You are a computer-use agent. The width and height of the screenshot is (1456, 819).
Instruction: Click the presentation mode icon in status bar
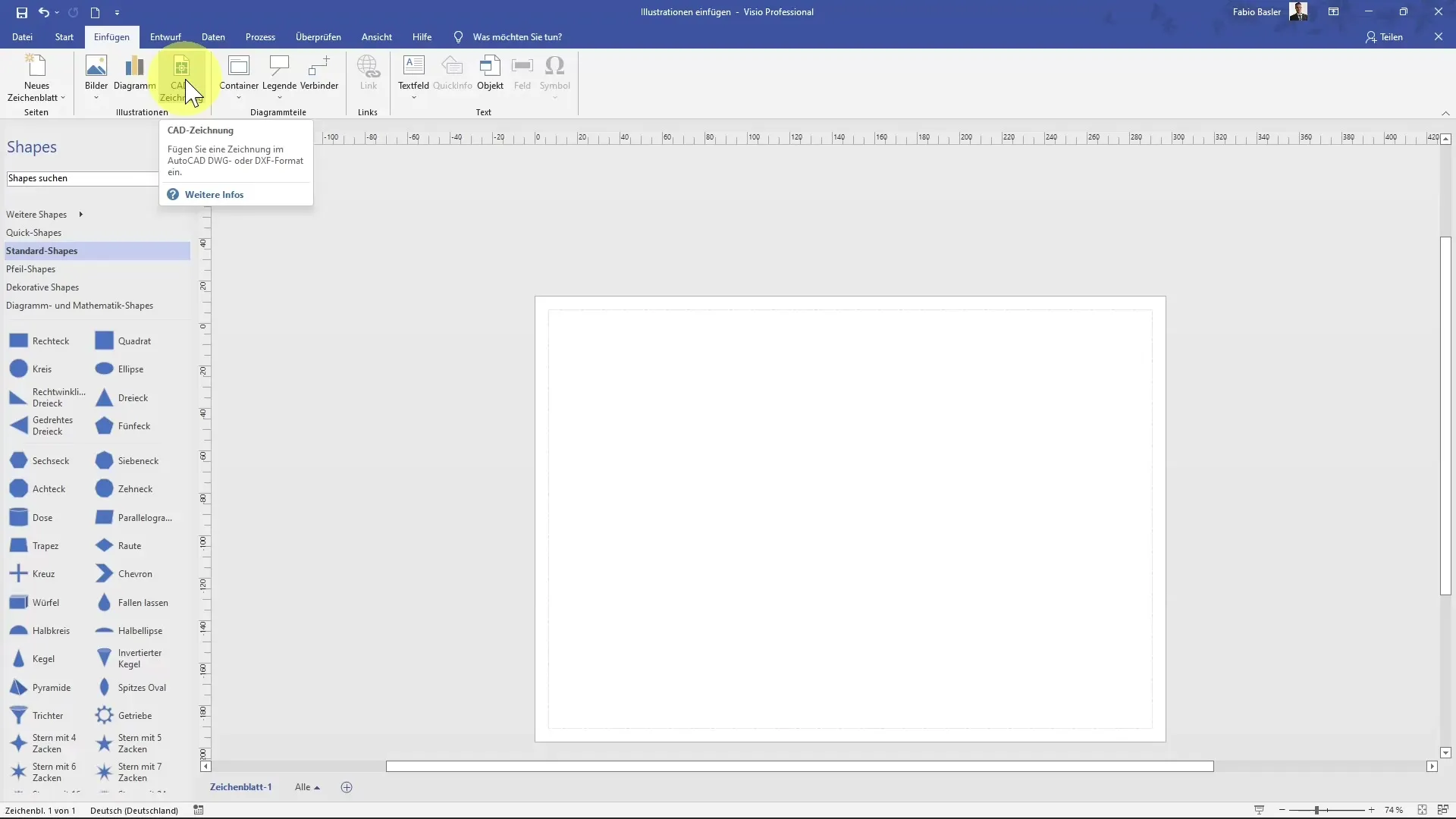click(1260, 811)
